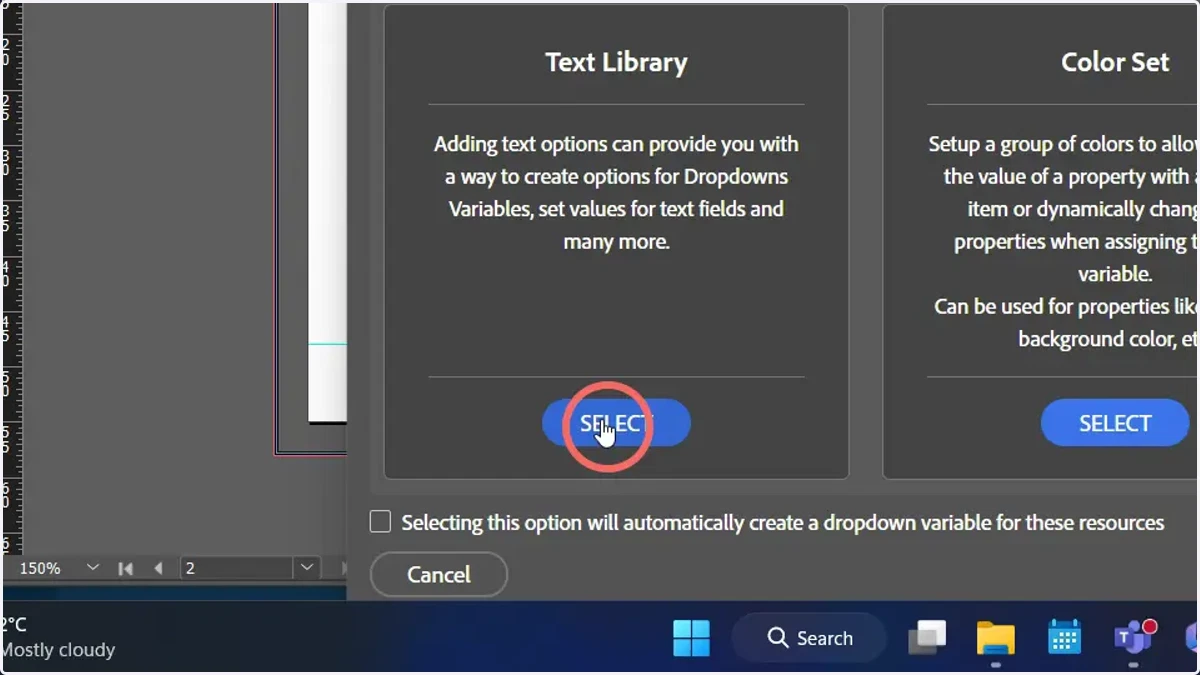Click the text 'Setup a group of colors'
Viewport: 1200px width, 675px height.
(x=1030, y=144)
